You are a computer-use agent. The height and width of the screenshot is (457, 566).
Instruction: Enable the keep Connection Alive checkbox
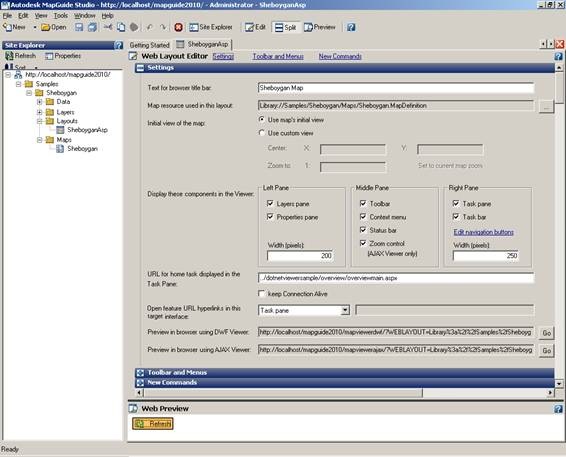pyautogui.click(x=262, y=293)
